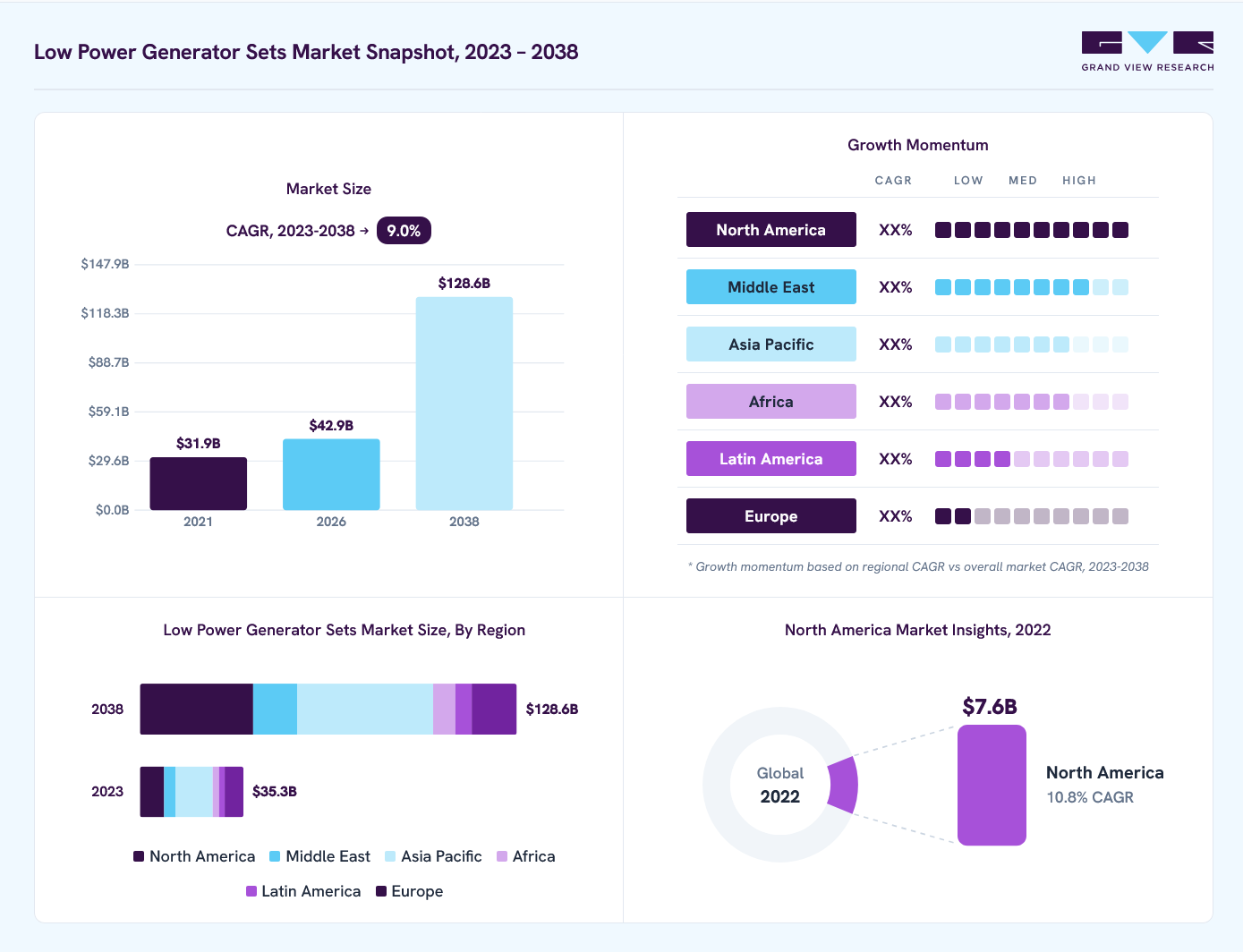Click the $147.9B axis label
This screenshot has height=952, width=1243.
[x=106, y=264]
